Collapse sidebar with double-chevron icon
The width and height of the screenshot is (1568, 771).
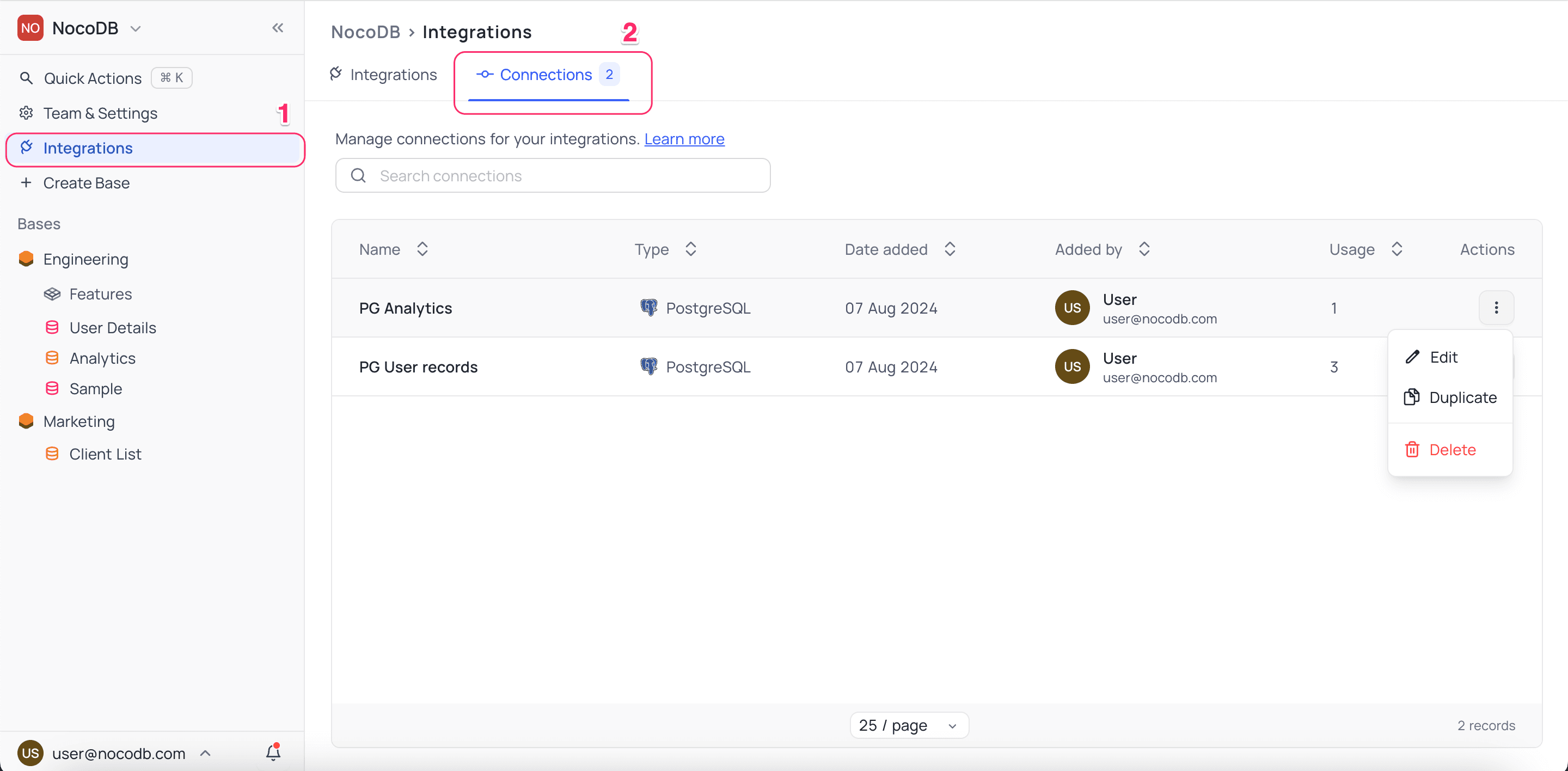(x=278, y=28)
